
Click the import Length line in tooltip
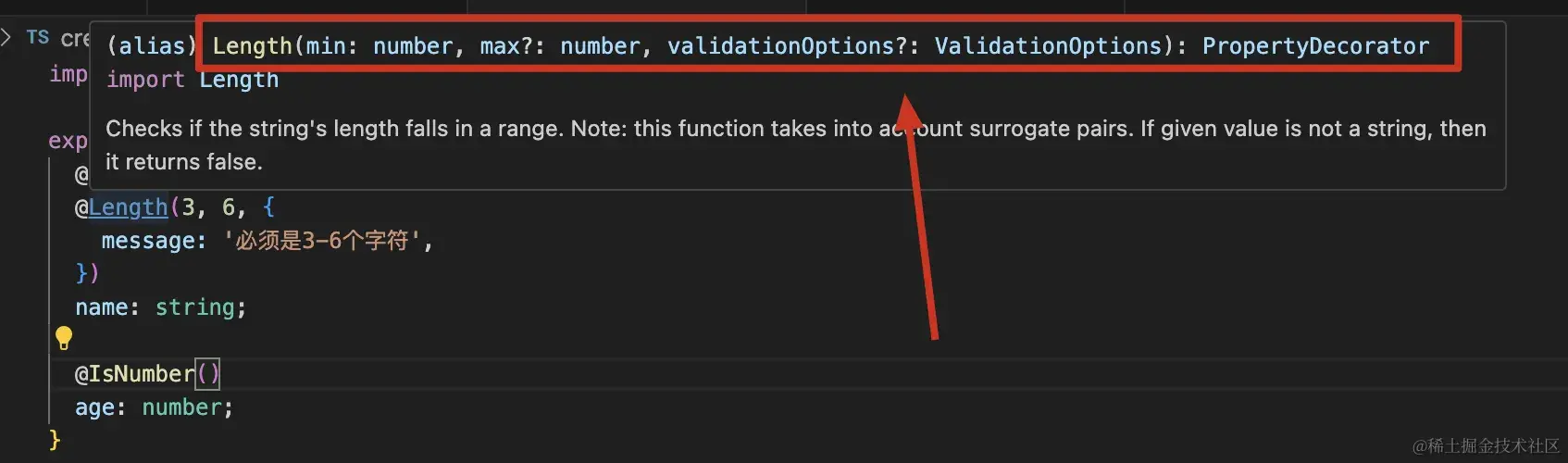pyautogui.click(x=193, y=80)
